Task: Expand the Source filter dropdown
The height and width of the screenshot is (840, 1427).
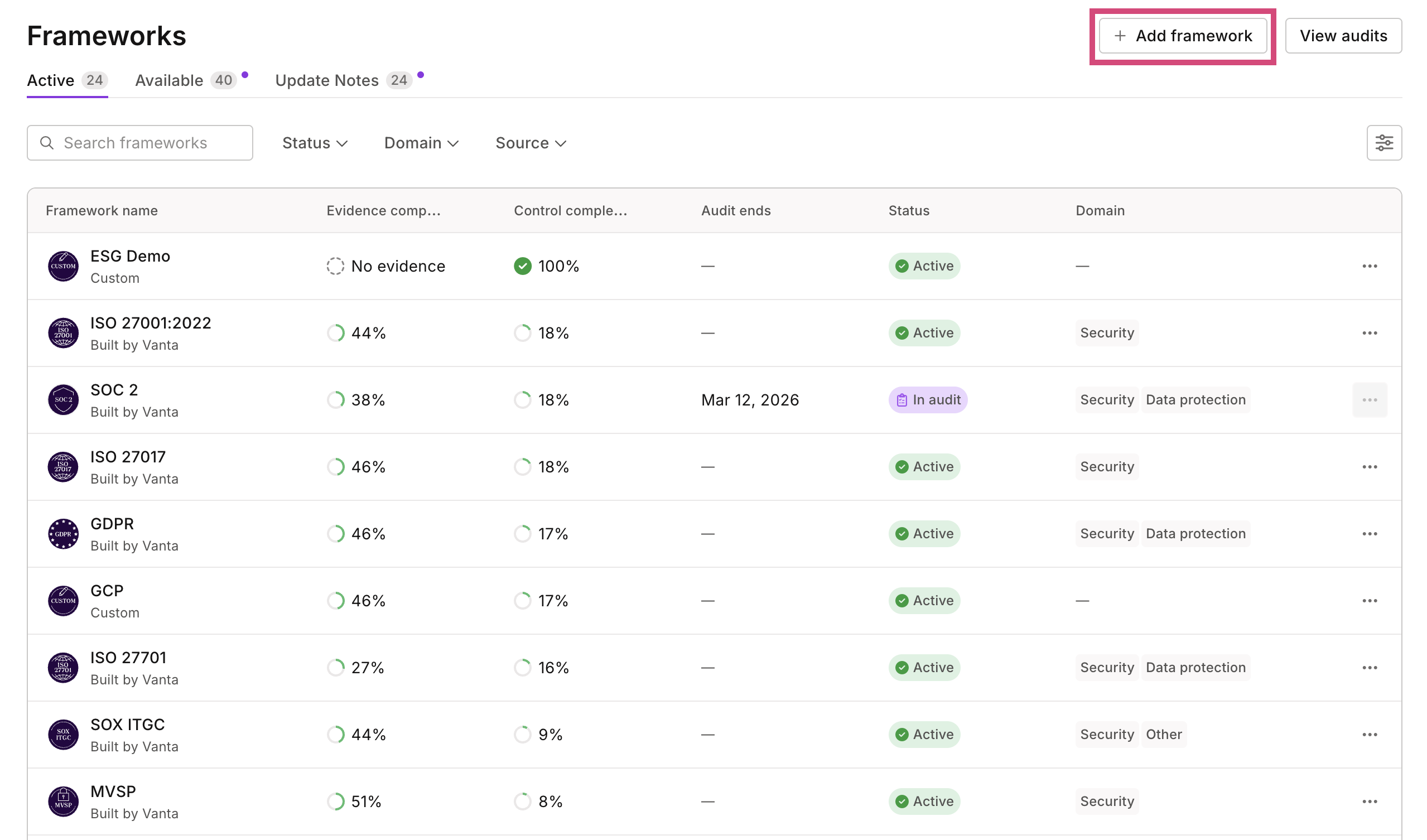Action: click(531, 143)
